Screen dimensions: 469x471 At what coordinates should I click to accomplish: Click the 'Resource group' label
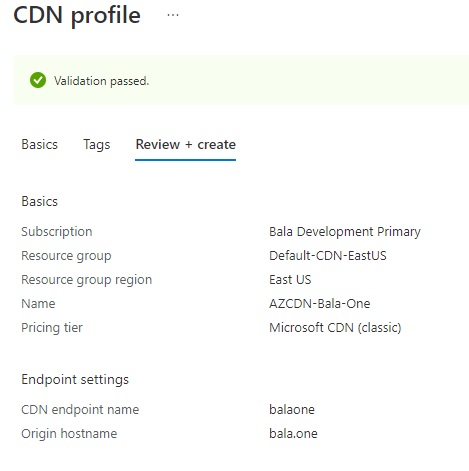(x=66, y=256)
